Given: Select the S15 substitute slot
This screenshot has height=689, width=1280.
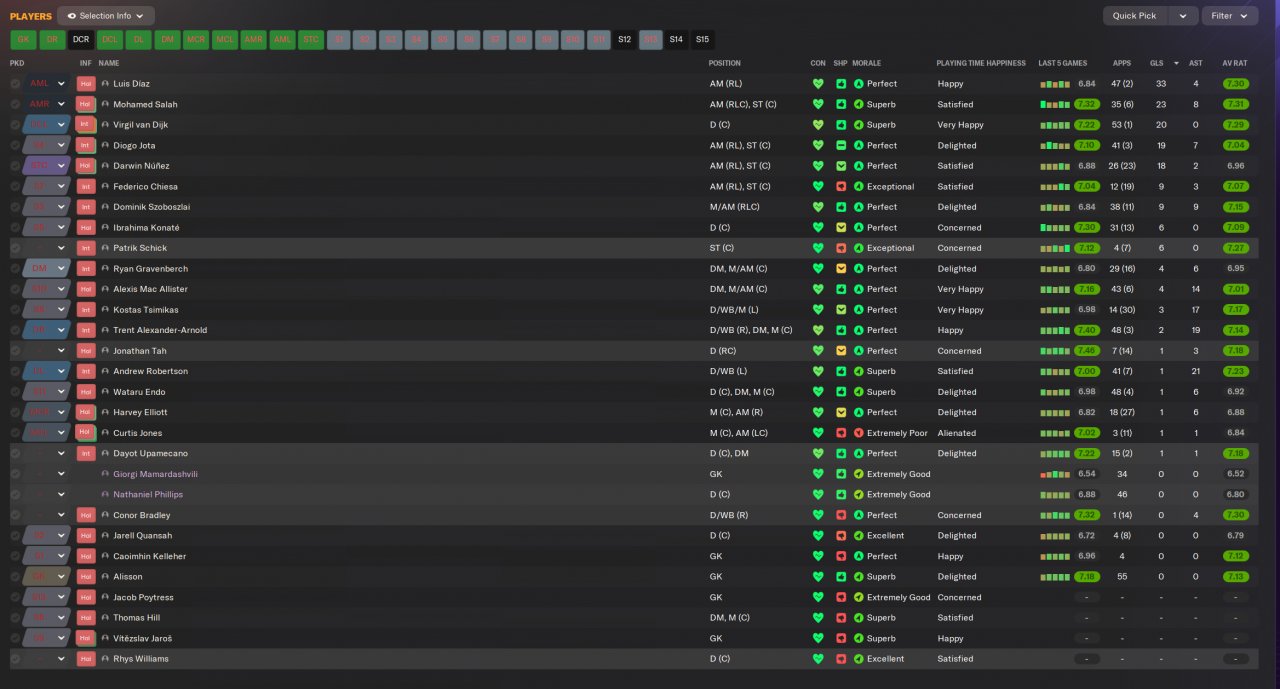Looking at the screenshot, I should click(702, 40).
